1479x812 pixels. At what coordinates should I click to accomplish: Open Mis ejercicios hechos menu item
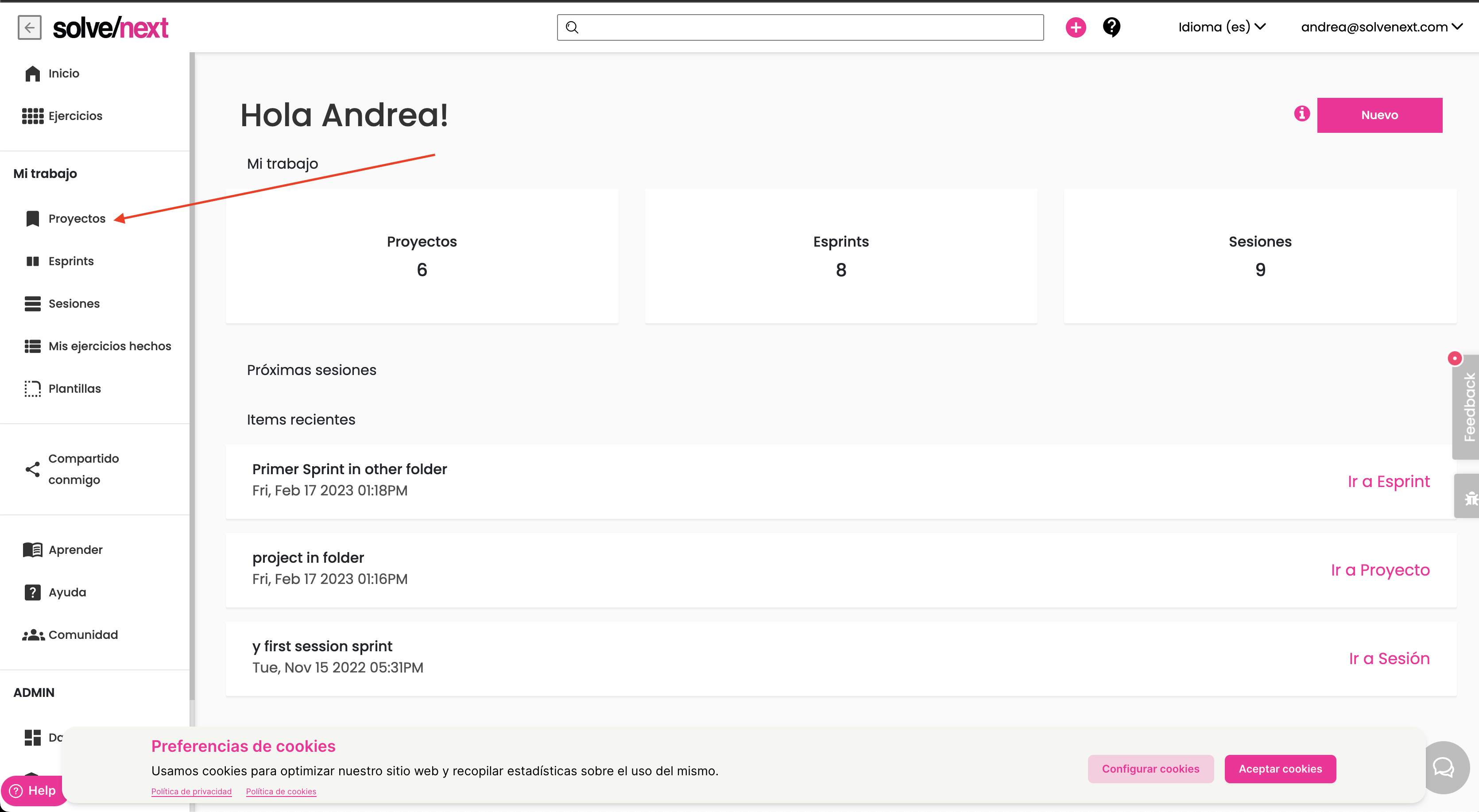(x=109, y=346)
